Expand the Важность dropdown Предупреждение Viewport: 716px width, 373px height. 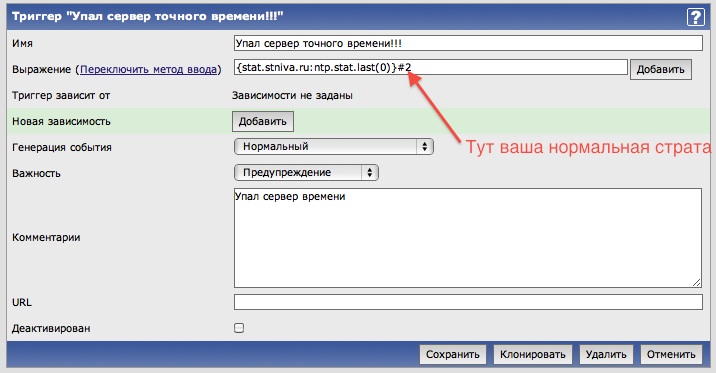pyautogui.click(x=306, y=173)
